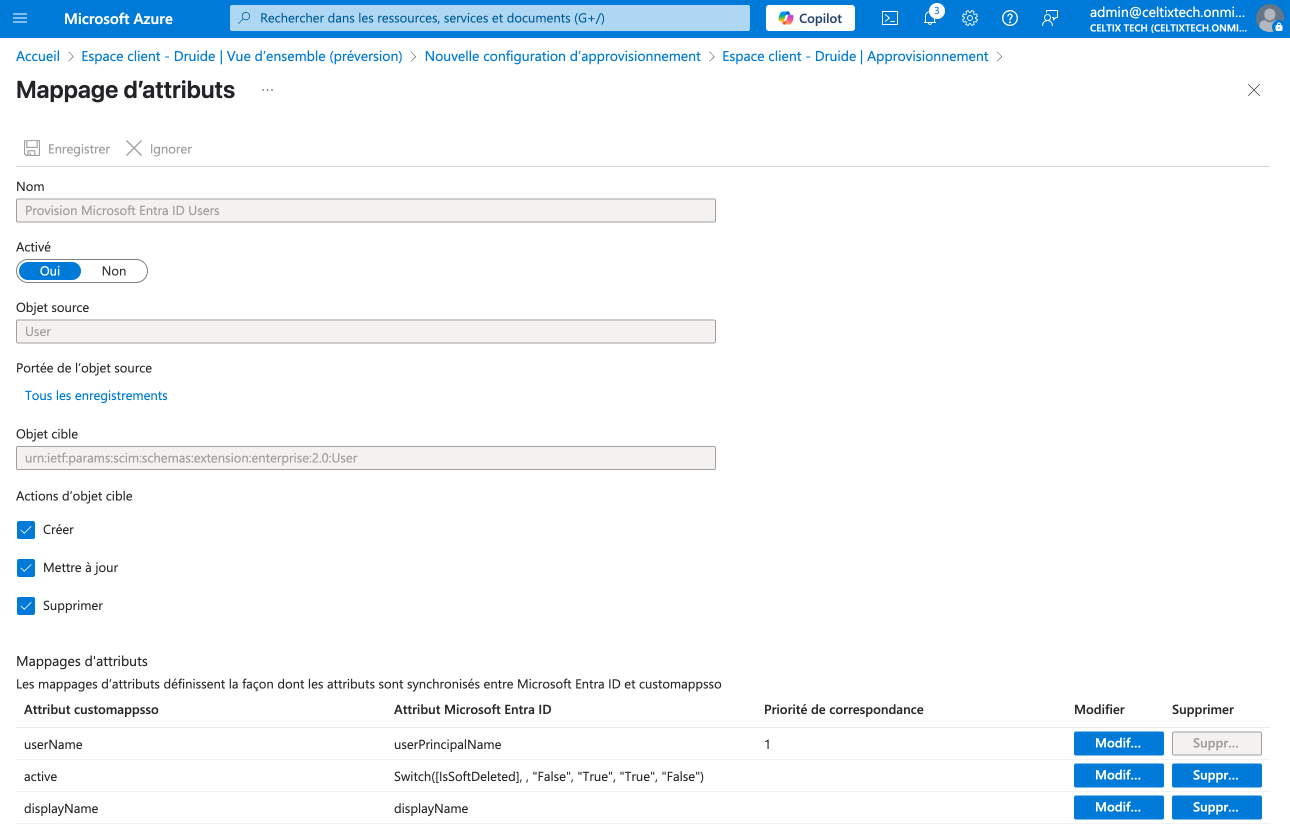Viewport: 1290px width, 824px height.
Task: Click the Ignorer discard icon
Action: (134, 148)
